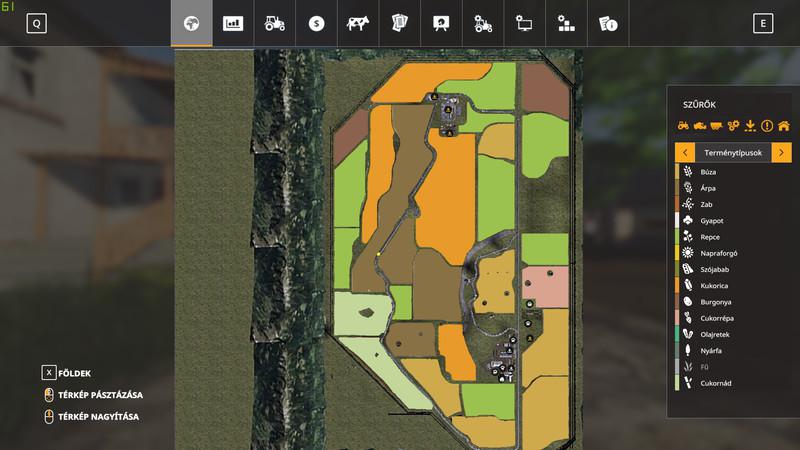This screenshot has width=800, height=450.
Task: Switch to previous filter category arrow
Action: (685, 152)
